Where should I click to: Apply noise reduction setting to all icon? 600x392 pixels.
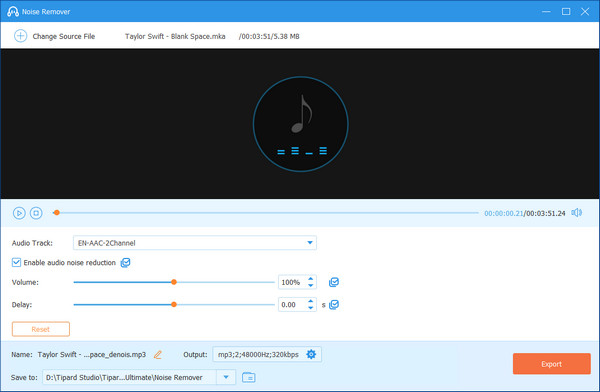pos(126,263)
